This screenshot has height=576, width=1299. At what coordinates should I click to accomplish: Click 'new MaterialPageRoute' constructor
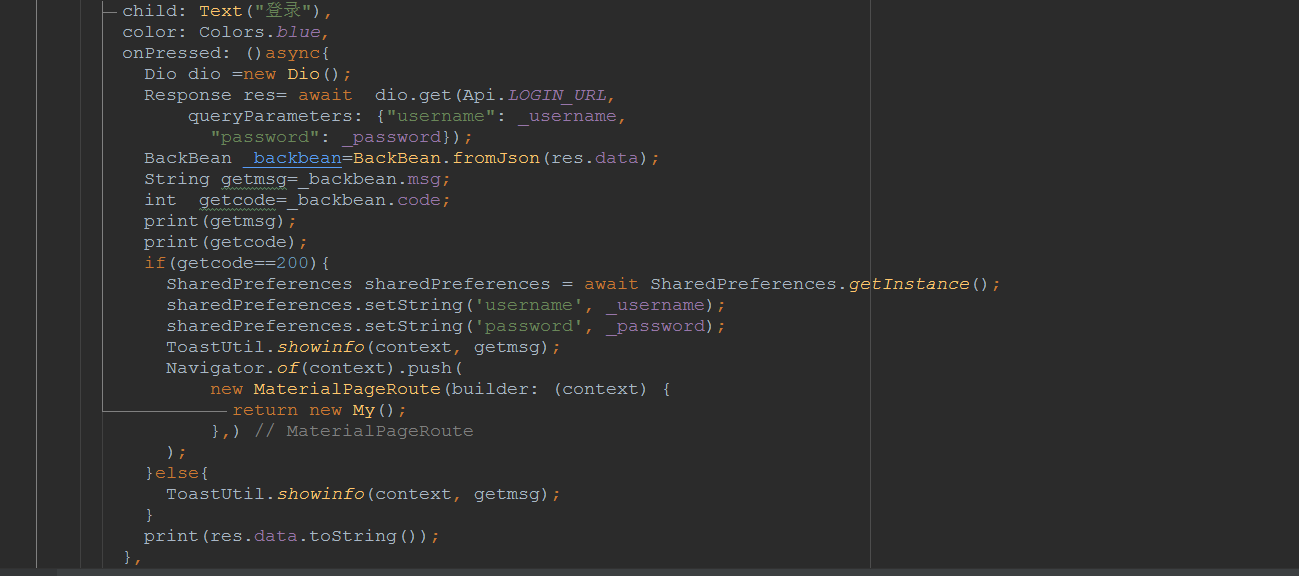point(325,389)
